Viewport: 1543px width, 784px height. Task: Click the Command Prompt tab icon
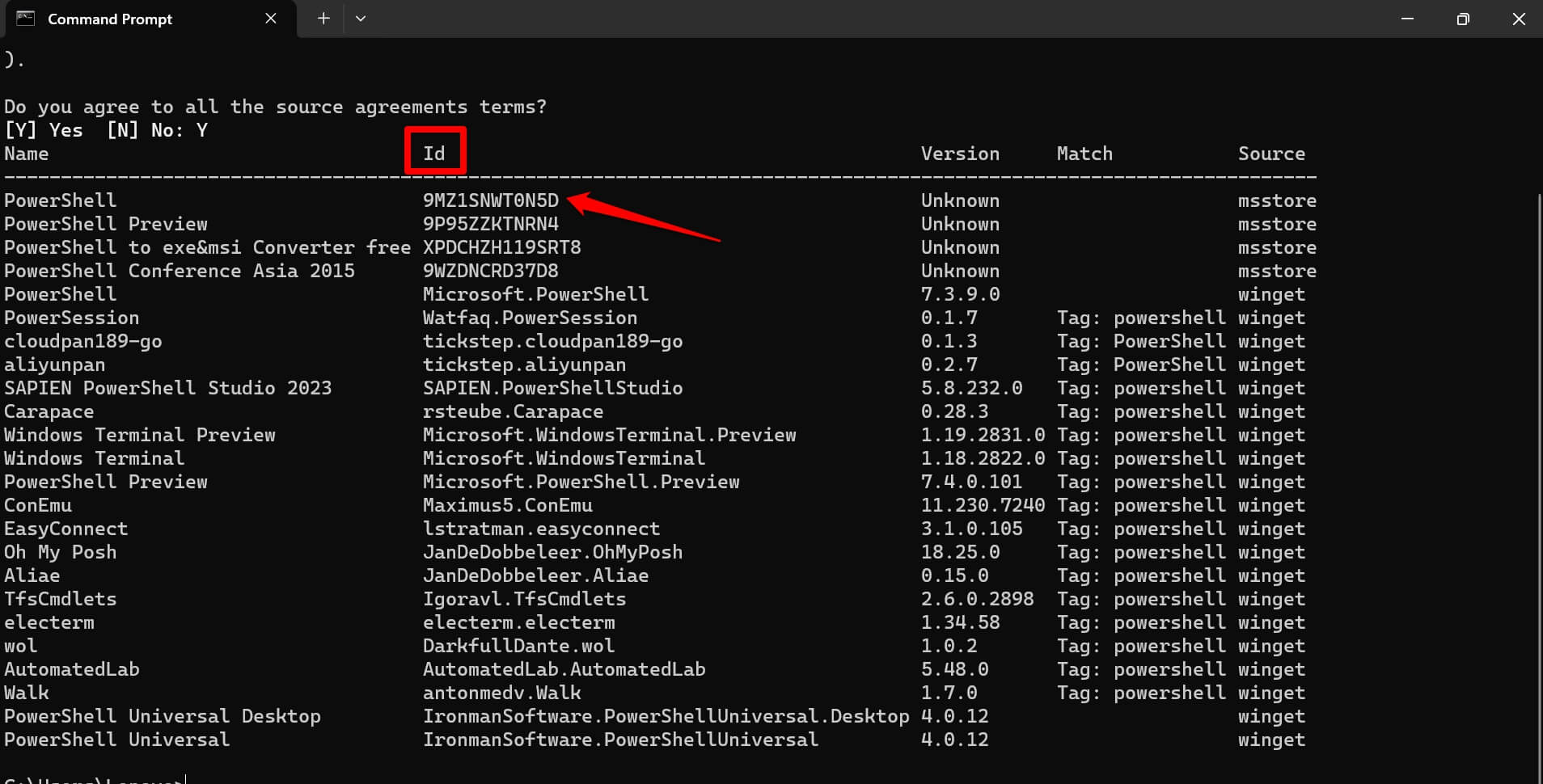(x=26, y=19)
